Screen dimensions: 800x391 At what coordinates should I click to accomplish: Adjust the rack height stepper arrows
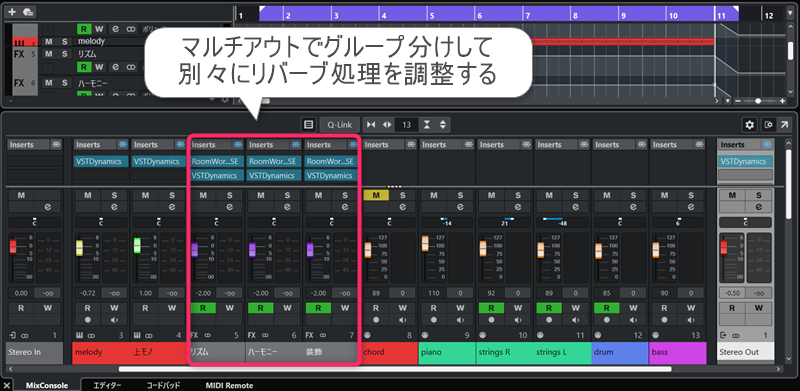pyautogui.click(x=442, y=125)
